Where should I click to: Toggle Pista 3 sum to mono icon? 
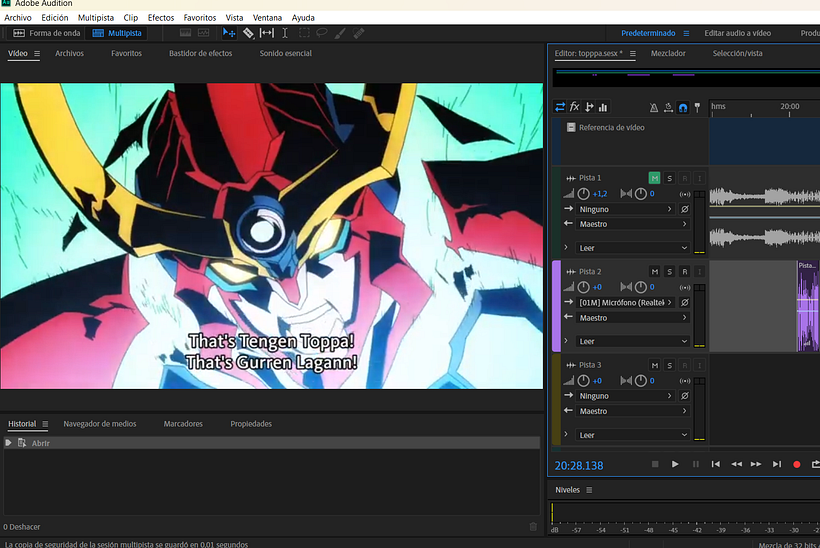(685, 381)
